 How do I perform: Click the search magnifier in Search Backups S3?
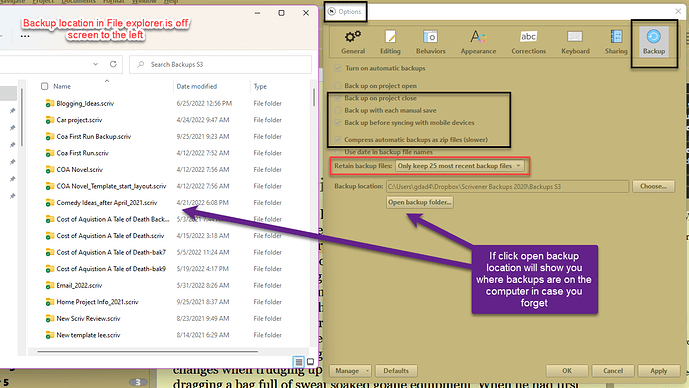141,65
